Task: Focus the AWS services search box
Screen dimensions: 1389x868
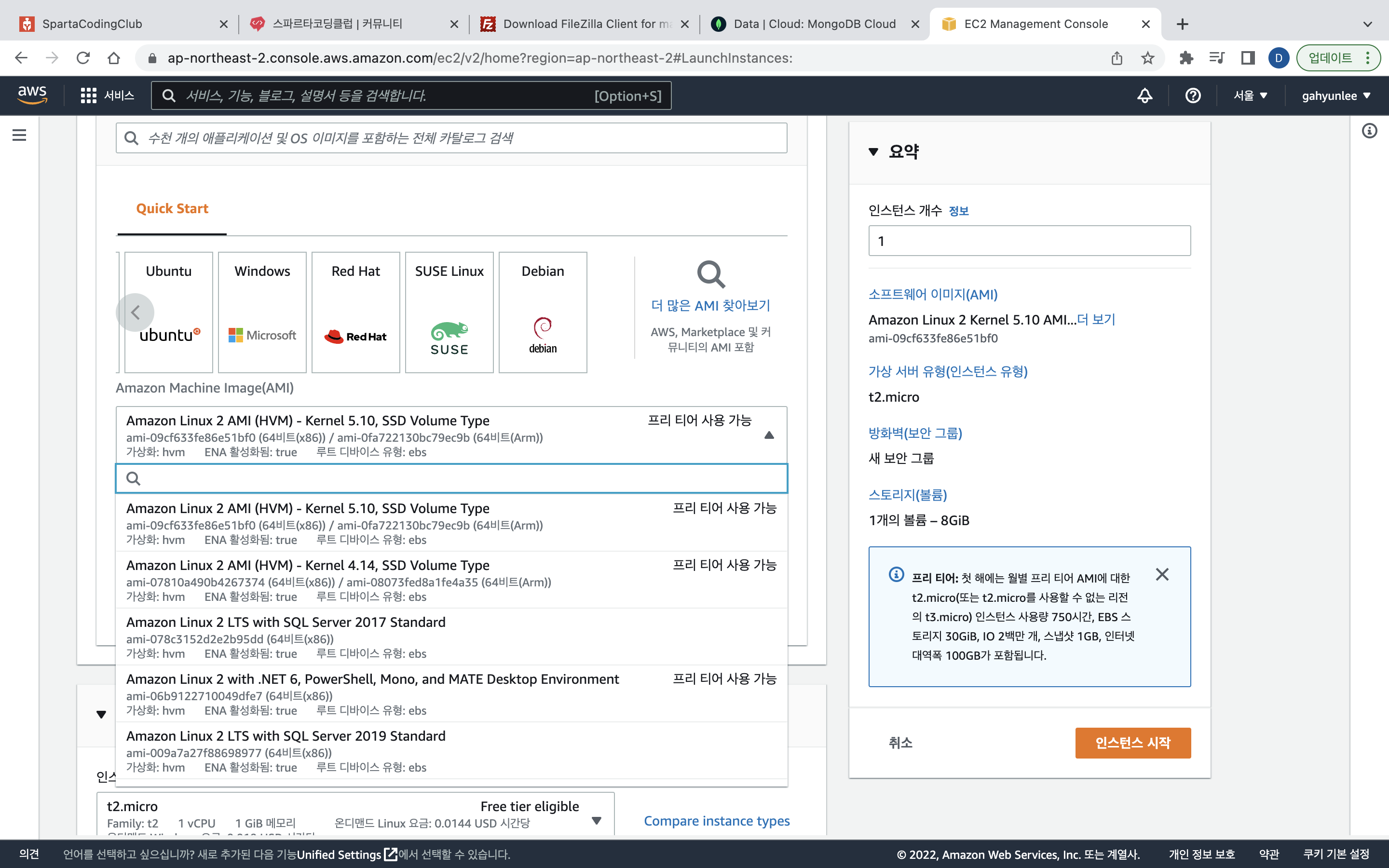Action: (x=411, y=95)
